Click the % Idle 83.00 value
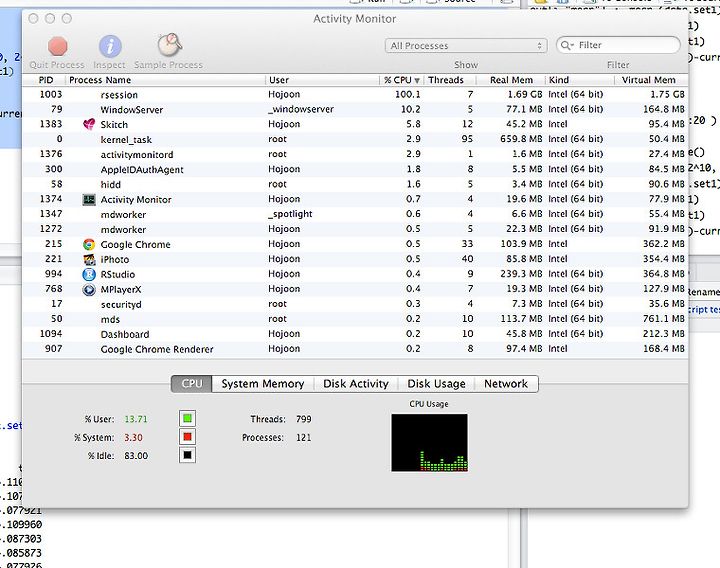 (136, 456)
